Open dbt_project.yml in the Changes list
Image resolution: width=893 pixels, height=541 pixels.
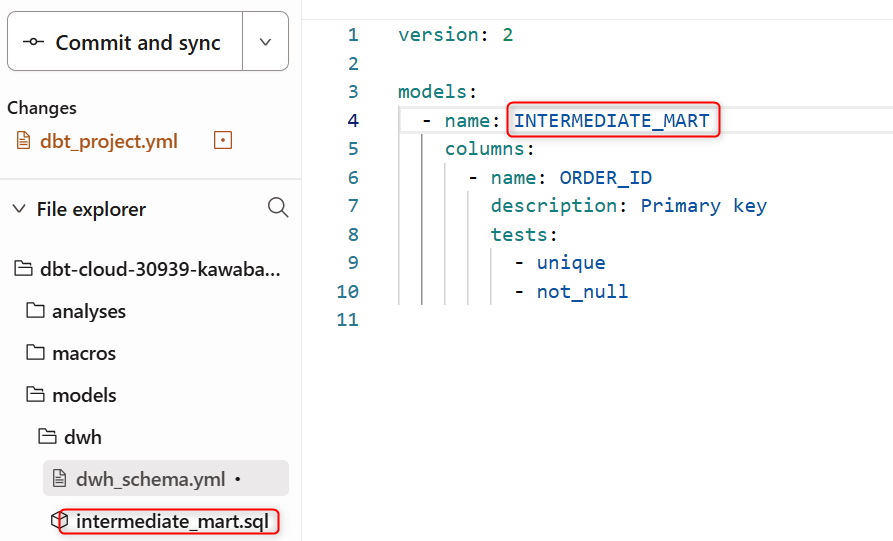109,141
